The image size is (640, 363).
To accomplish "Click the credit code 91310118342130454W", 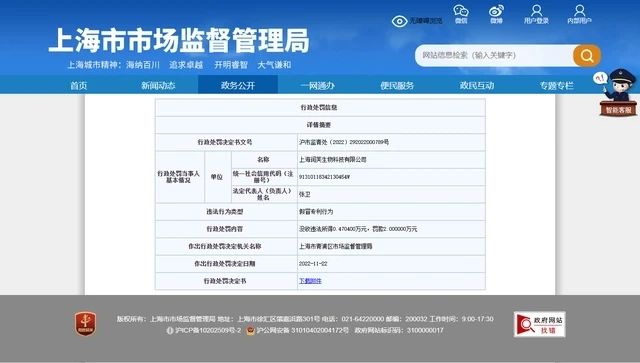I will pyautogui.click(x=324, y=177).
